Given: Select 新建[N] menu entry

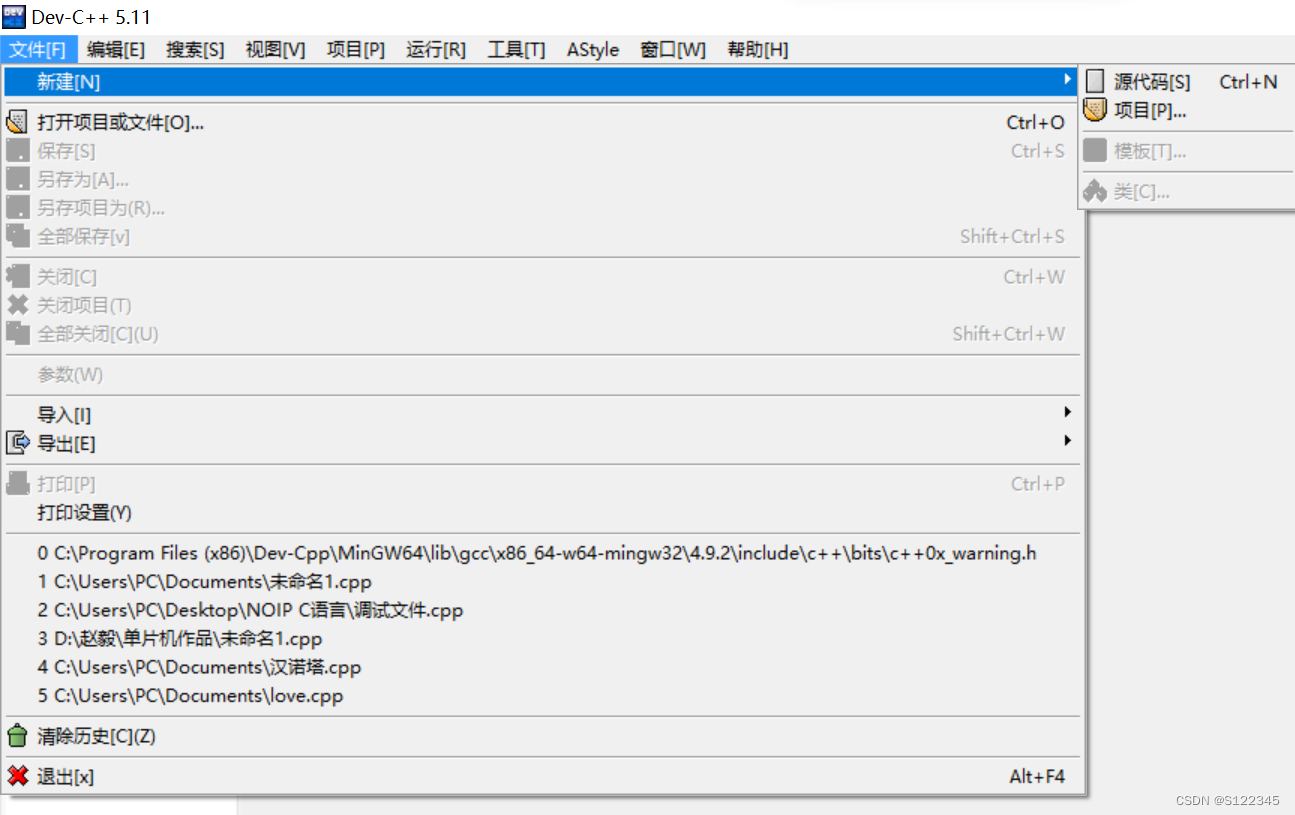Looking at the screenshot, I should pos(541,82).
